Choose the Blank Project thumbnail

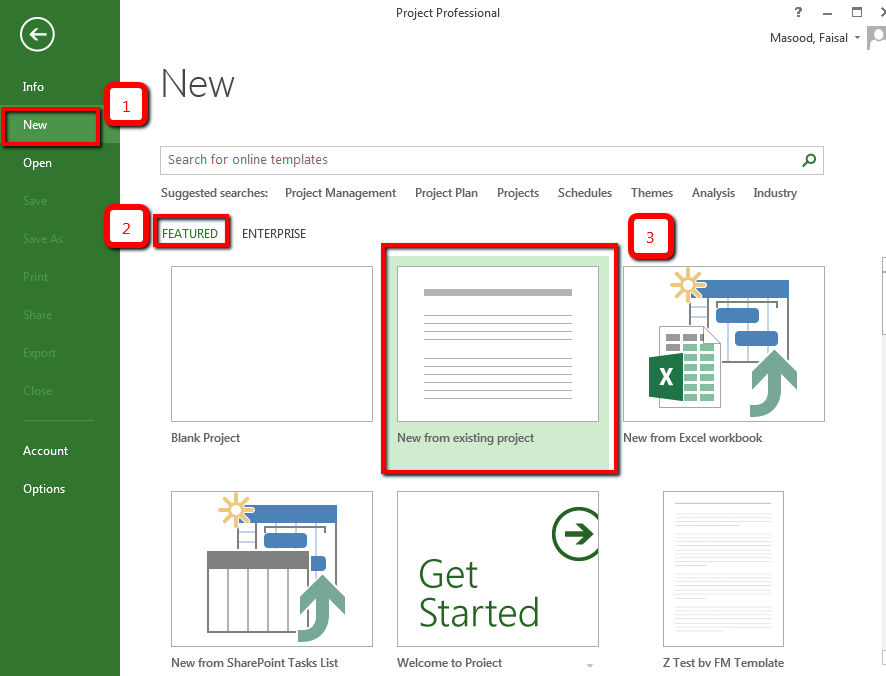(x=272, y=344)
